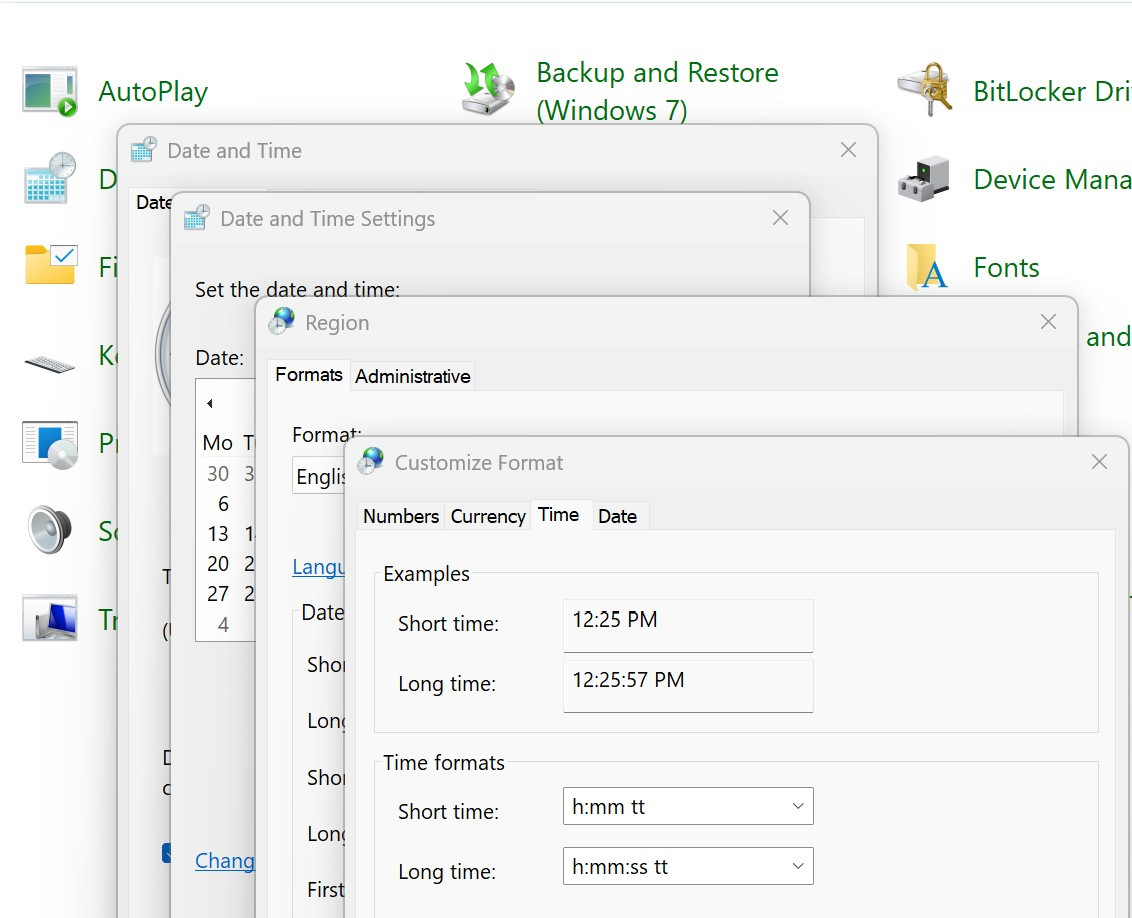This screenshot has width=1132, height=918.
Task: Select day 30 in the calendar
Action: (x=218, y=473)
